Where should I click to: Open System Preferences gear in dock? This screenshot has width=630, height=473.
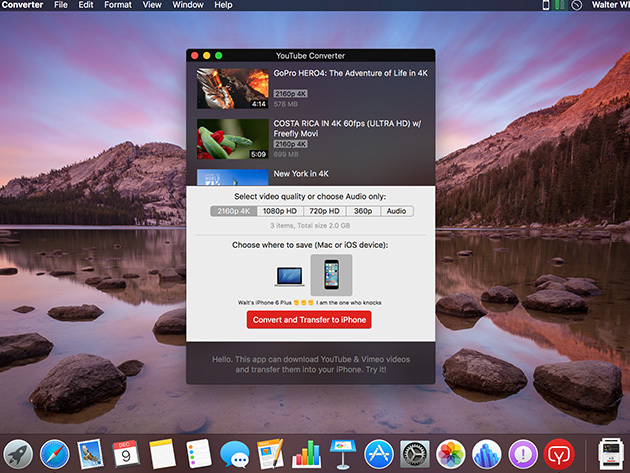pos(414,454)
